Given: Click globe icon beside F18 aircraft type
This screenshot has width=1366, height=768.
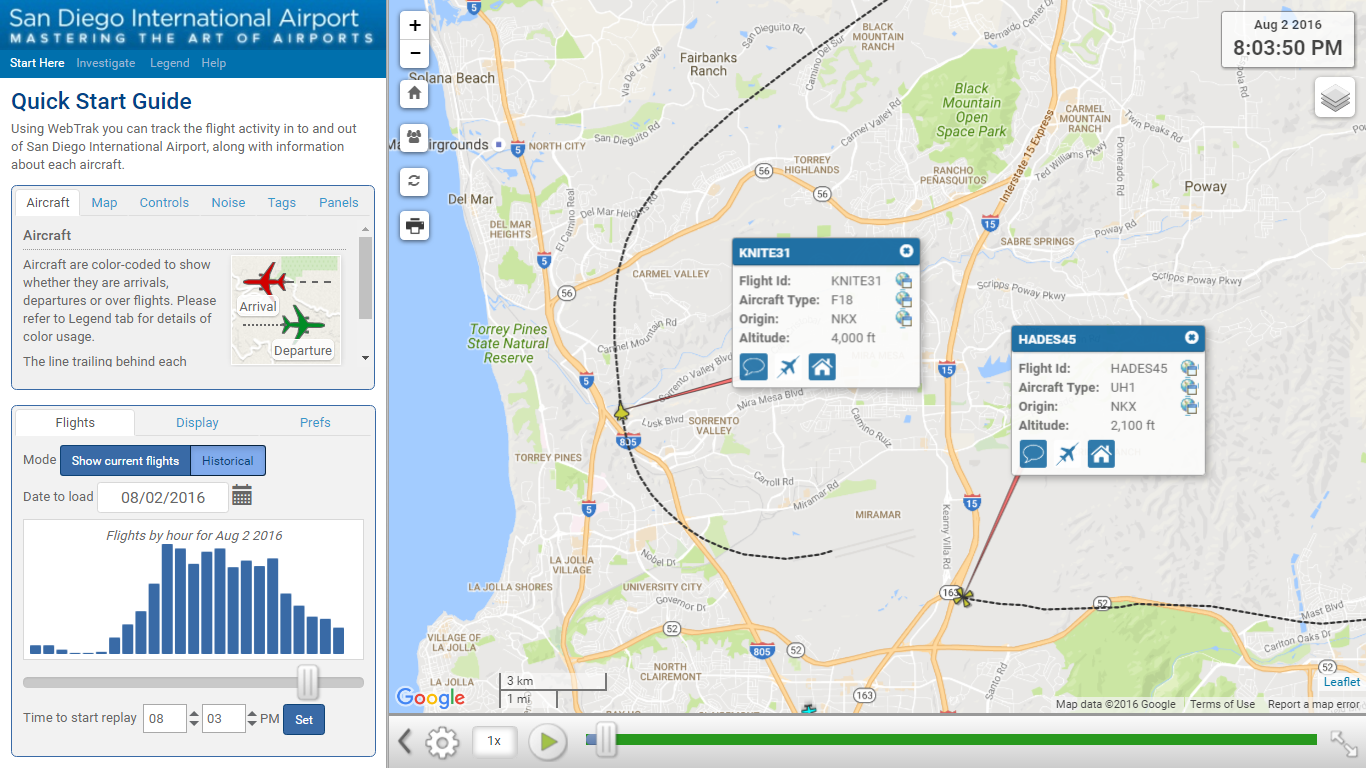Looking at the screenshot, I should 904,300.
